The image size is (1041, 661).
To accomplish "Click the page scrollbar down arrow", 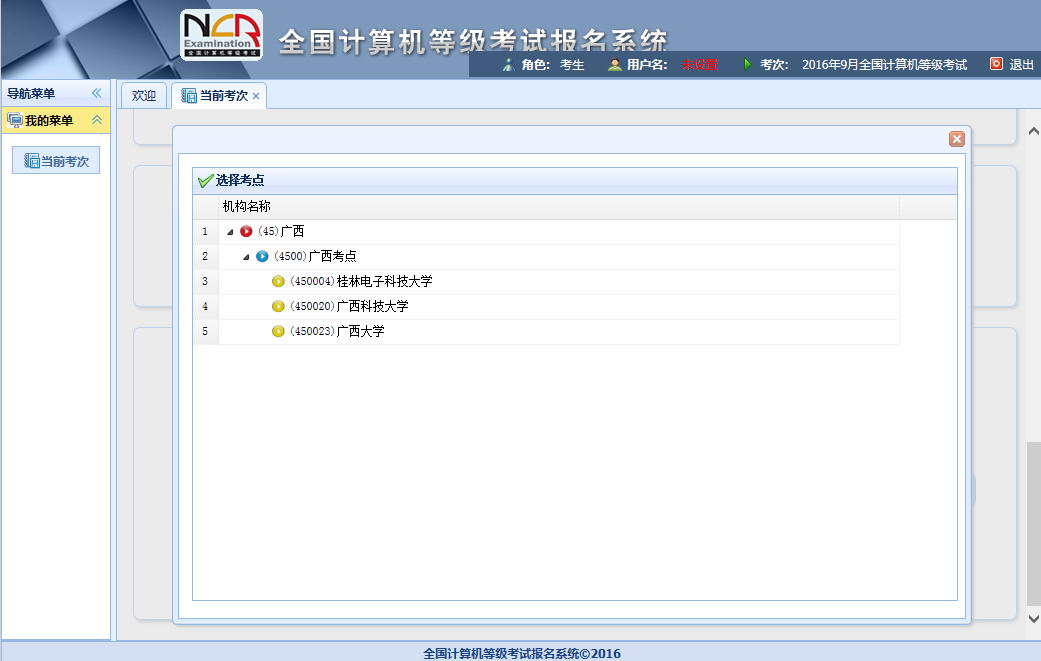I will [1033, 620].
